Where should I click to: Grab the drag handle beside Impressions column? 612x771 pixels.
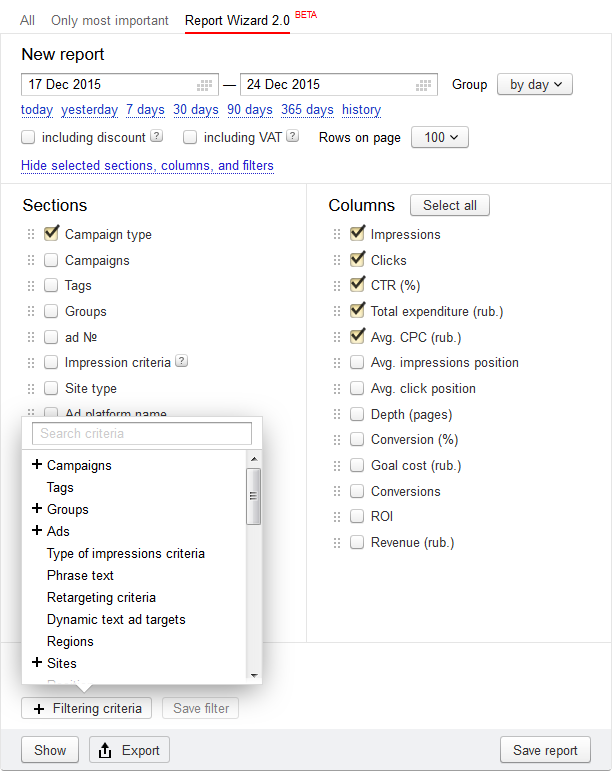(x=337, y=235)
